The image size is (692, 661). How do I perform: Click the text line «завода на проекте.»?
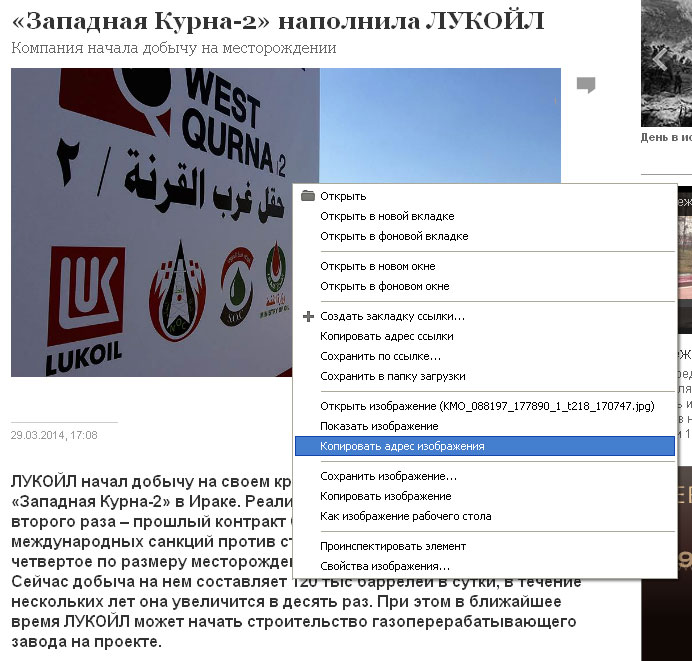86,641
